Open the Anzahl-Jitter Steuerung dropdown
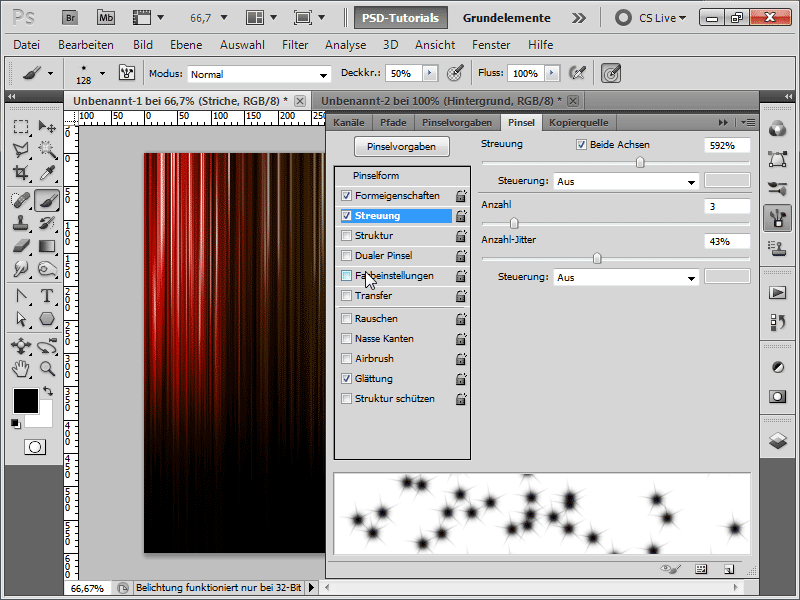The image size is (800, 600). [626, 278]
